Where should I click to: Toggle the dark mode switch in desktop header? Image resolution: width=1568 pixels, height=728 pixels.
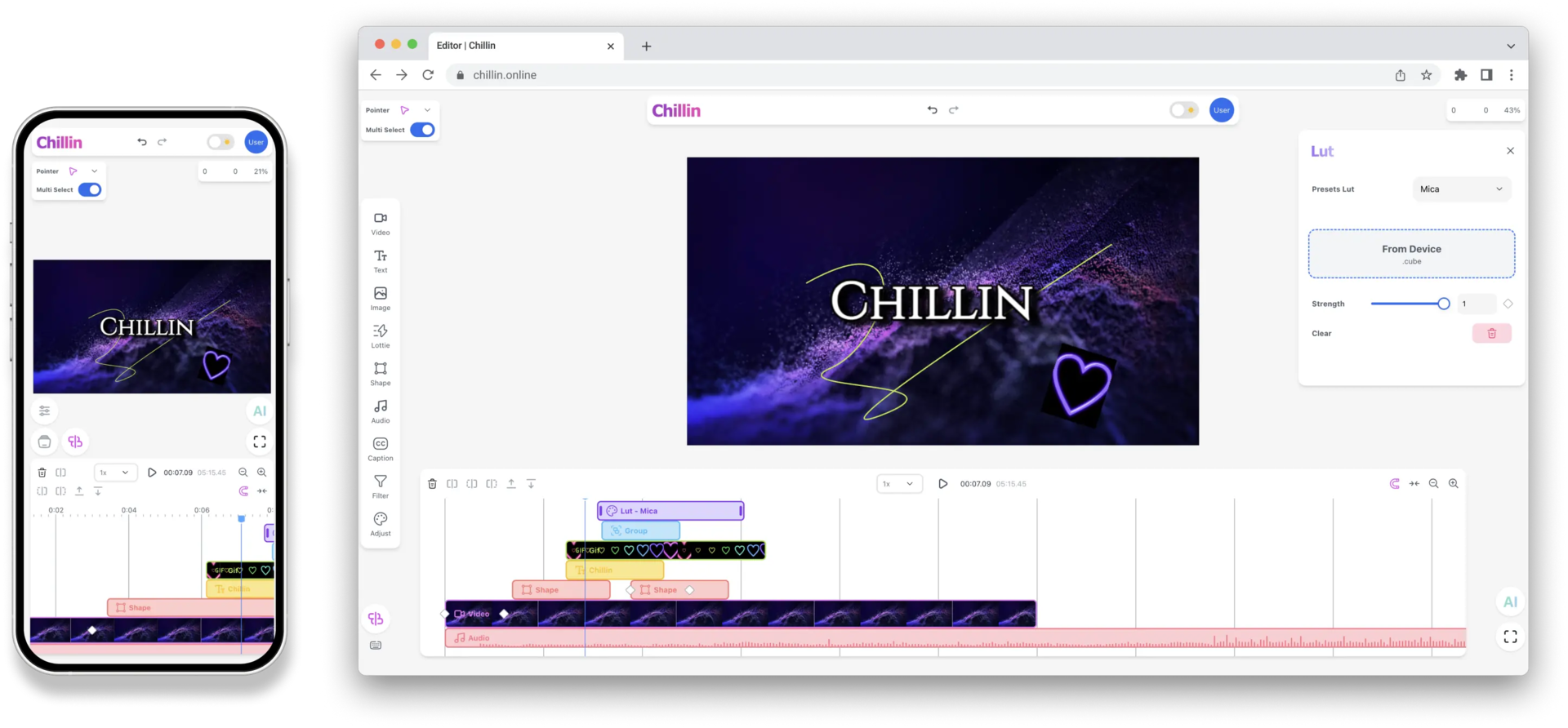1183,110
